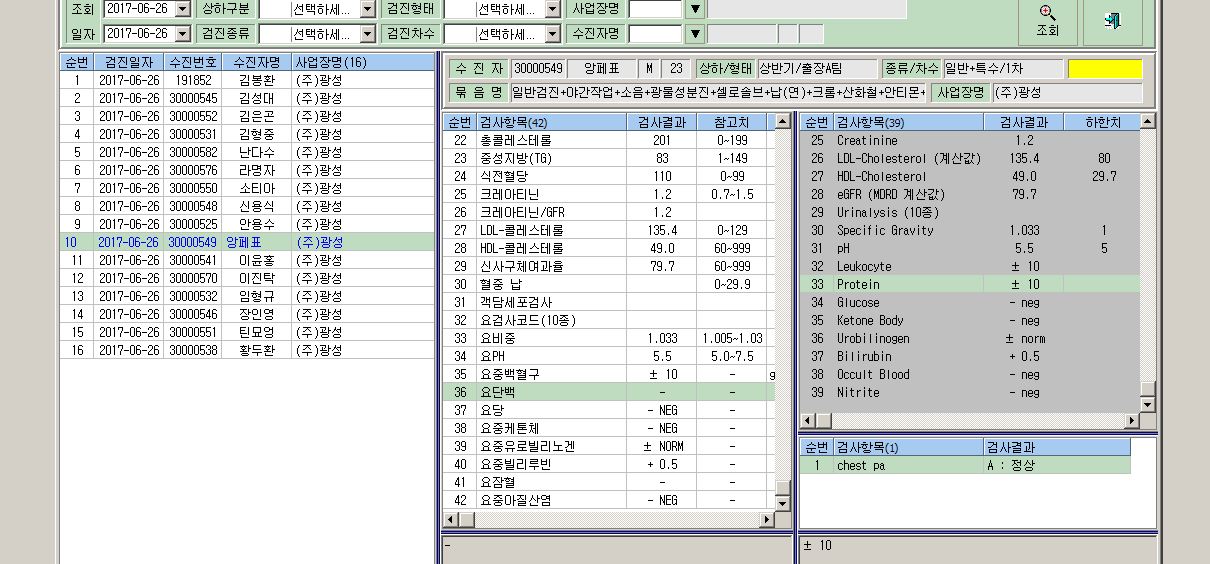Click the up arrow of 검사항목(39) scrollbar
The height and width of the screenshot is (564, 1210).
pyautogui.click(x=1148, y=121)
